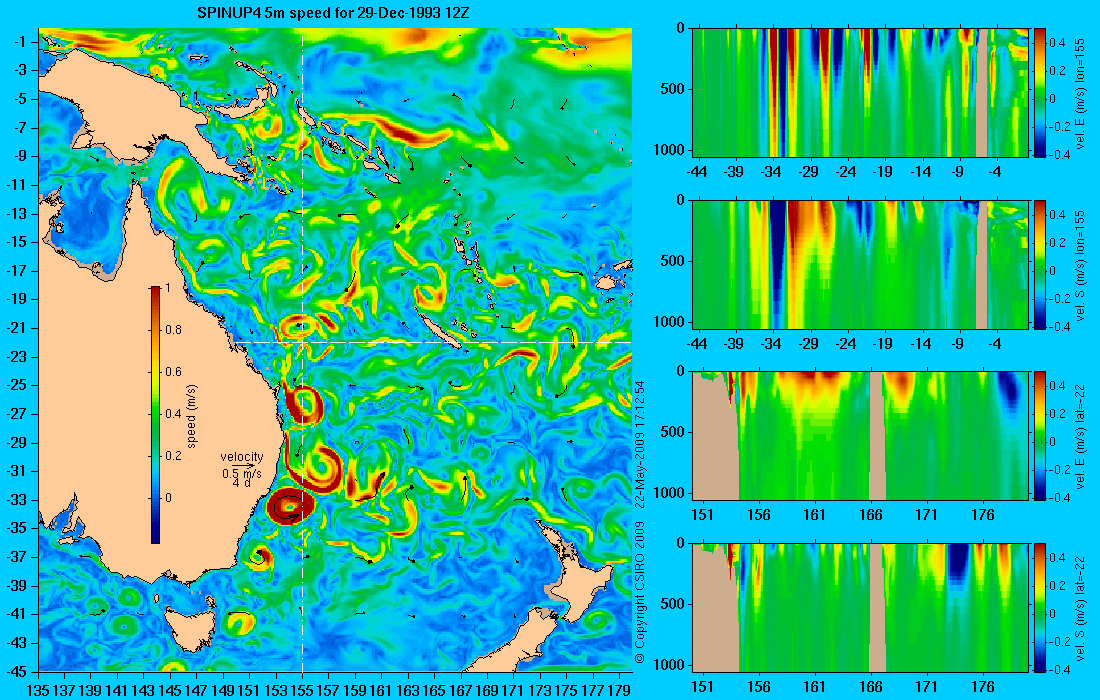Click the "speed (m/s)" legend label
This screenshot has height=700, width=1100.
click(192, 415)
